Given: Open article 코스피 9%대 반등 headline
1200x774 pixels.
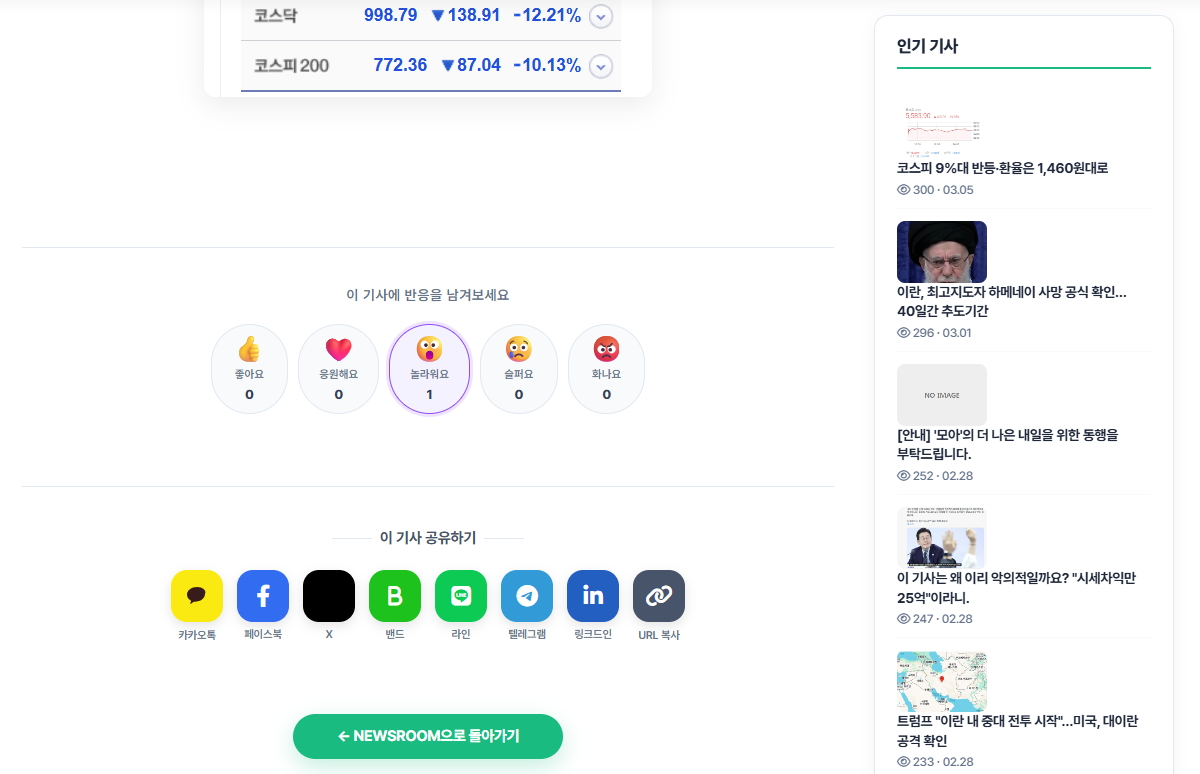Looking at the screenshot, I should click(1002, 168).
